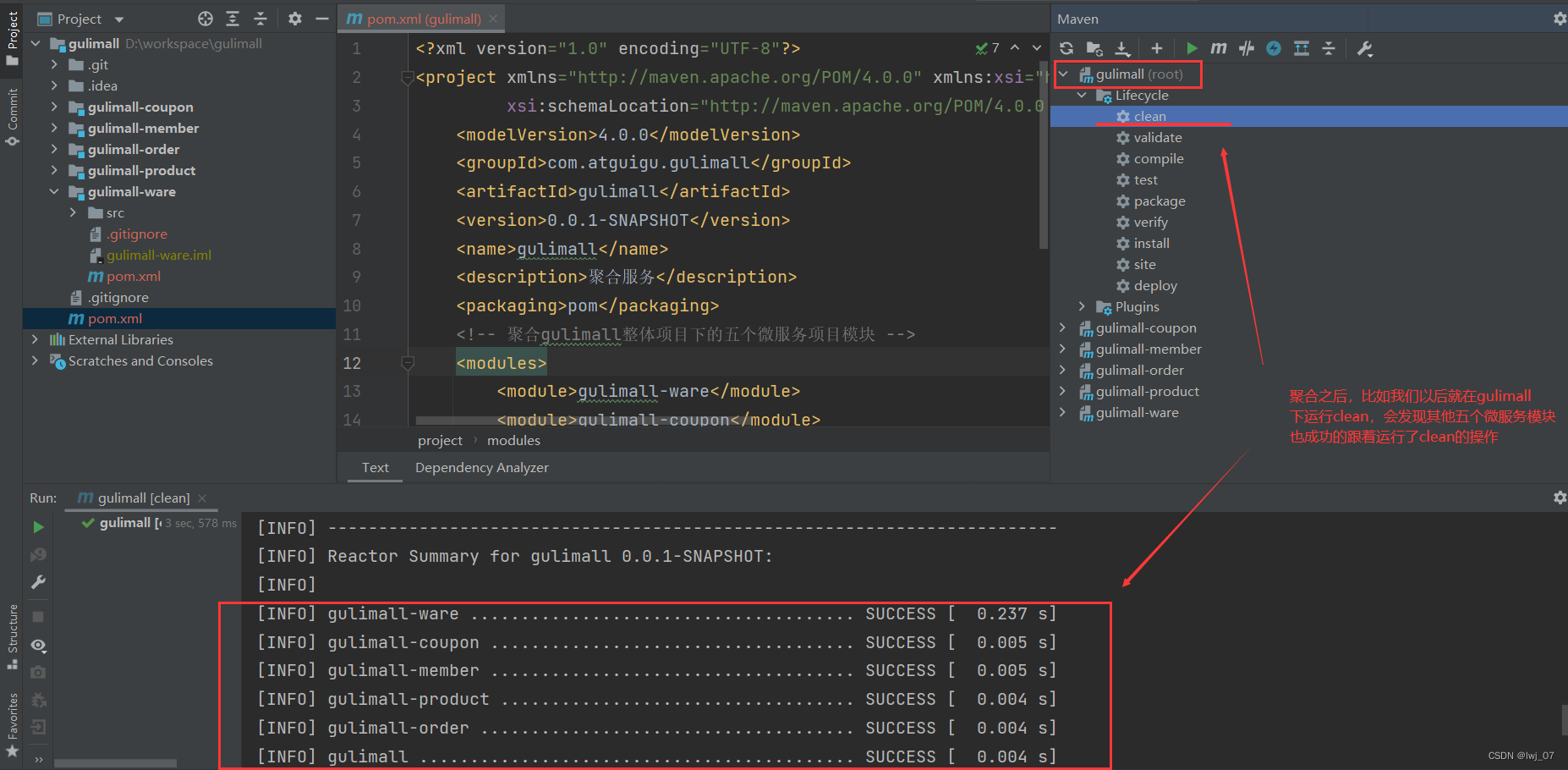Switch to the Text editor tab
This screenshot has width=1568, height=770.
click(x=376, y=467)
